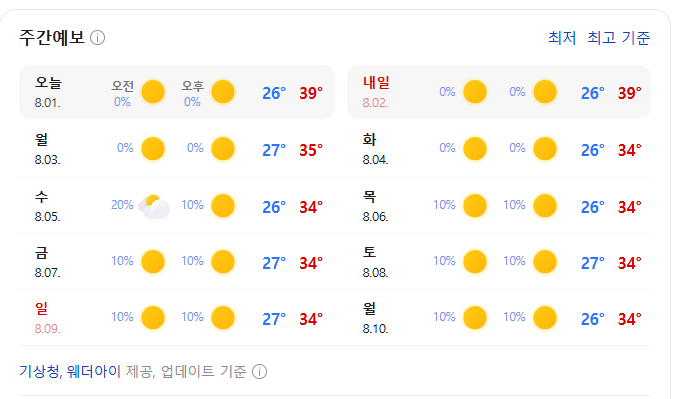Click the 오후 sun icon for 오늘

click(x=223, y=92)
